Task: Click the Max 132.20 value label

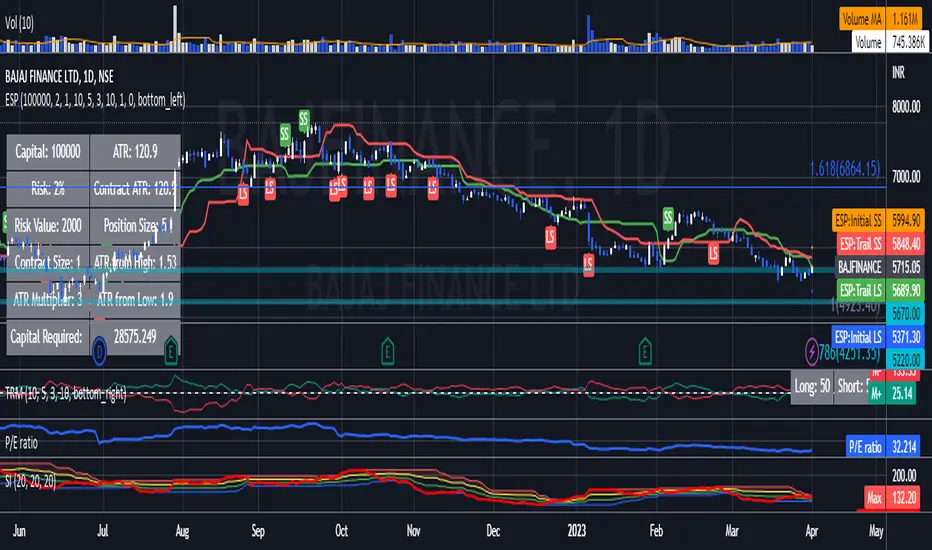Action: [x=892, y=497]
